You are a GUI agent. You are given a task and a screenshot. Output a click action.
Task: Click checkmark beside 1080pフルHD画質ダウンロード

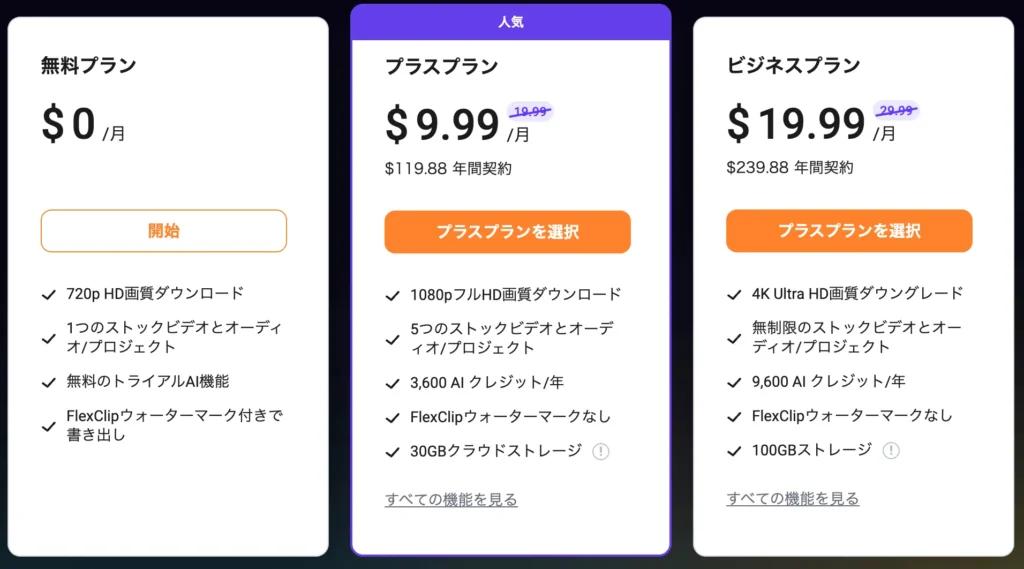[x=392, y=295]
